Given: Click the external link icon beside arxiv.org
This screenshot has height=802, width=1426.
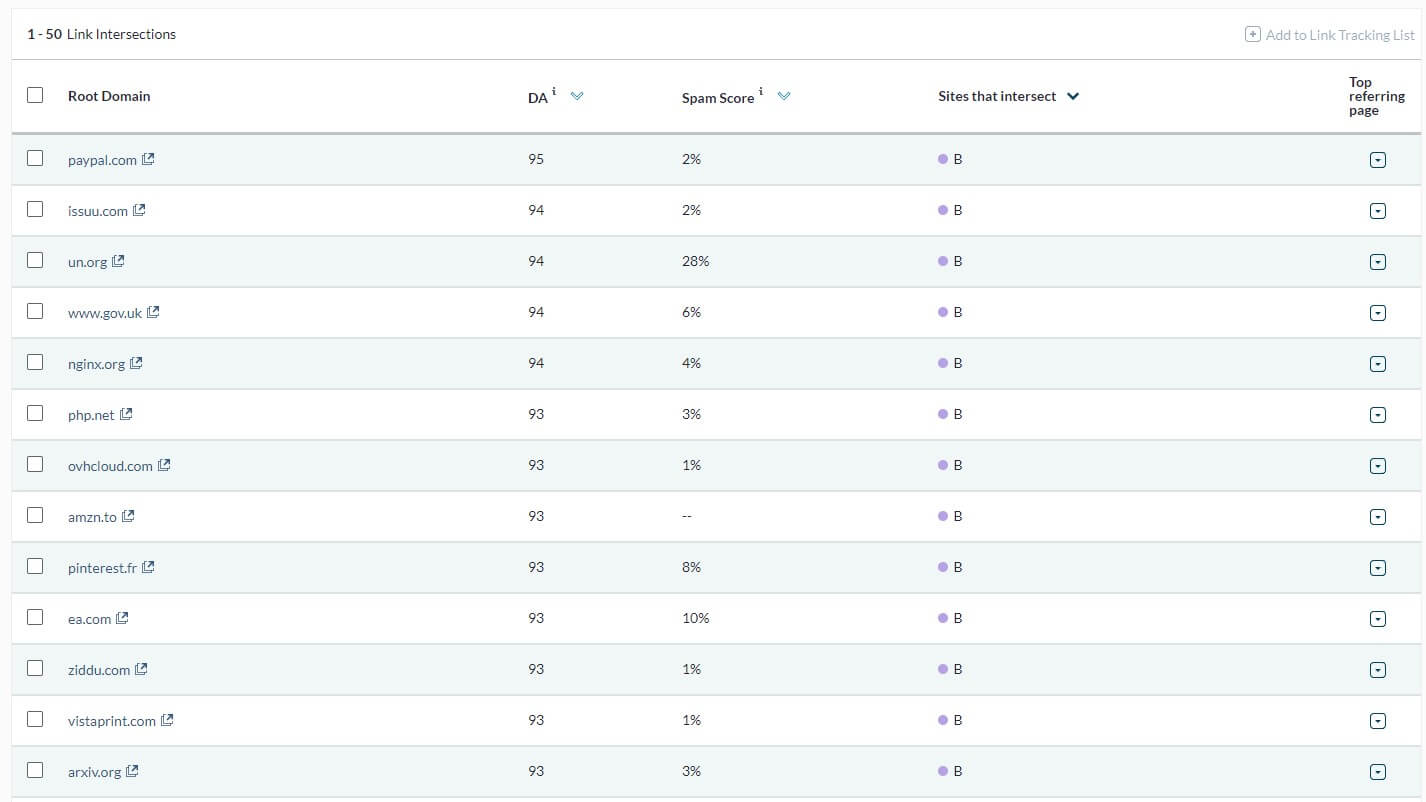Looking at the screenshot, I should pyautogui.click(x=132, y=771).
